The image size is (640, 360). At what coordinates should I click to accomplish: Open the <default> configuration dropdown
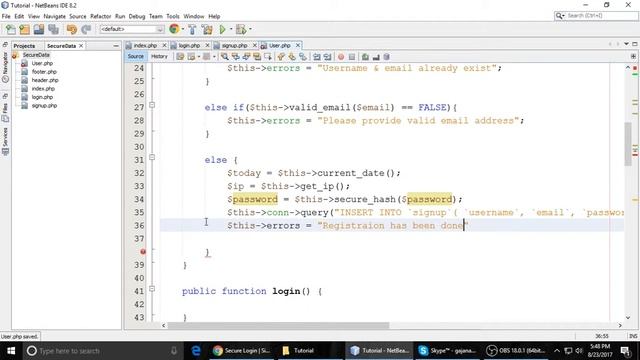coord(132,29)
